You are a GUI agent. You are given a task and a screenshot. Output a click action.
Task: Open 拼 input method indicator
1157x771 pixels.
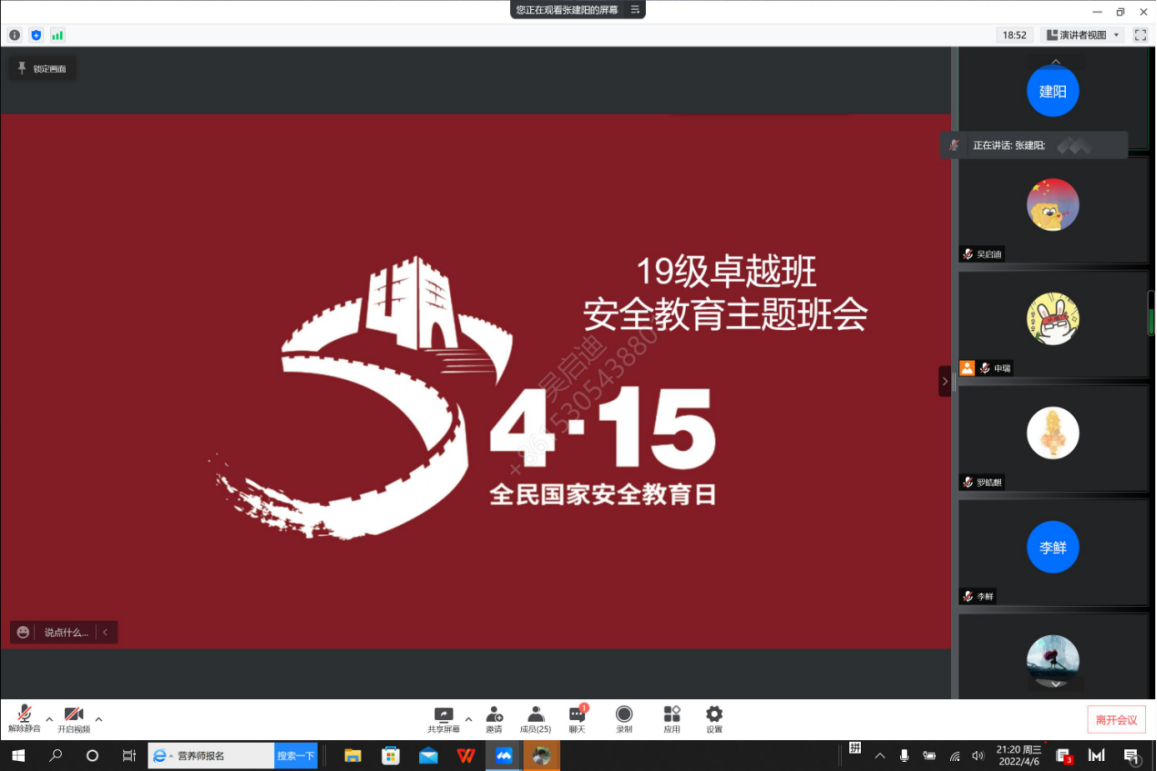[x=855, y=748]
